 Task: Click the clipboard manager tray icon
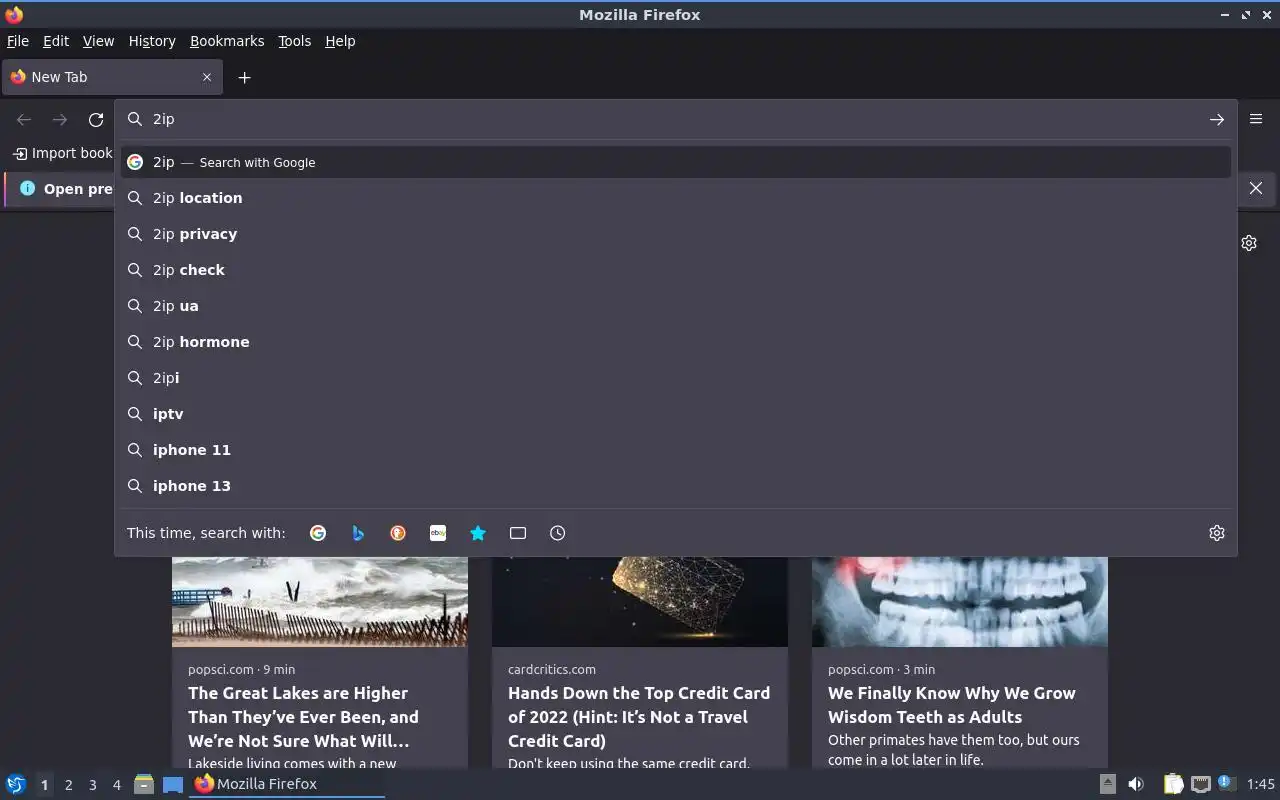pyautogui.click(x=1173, y=784)
